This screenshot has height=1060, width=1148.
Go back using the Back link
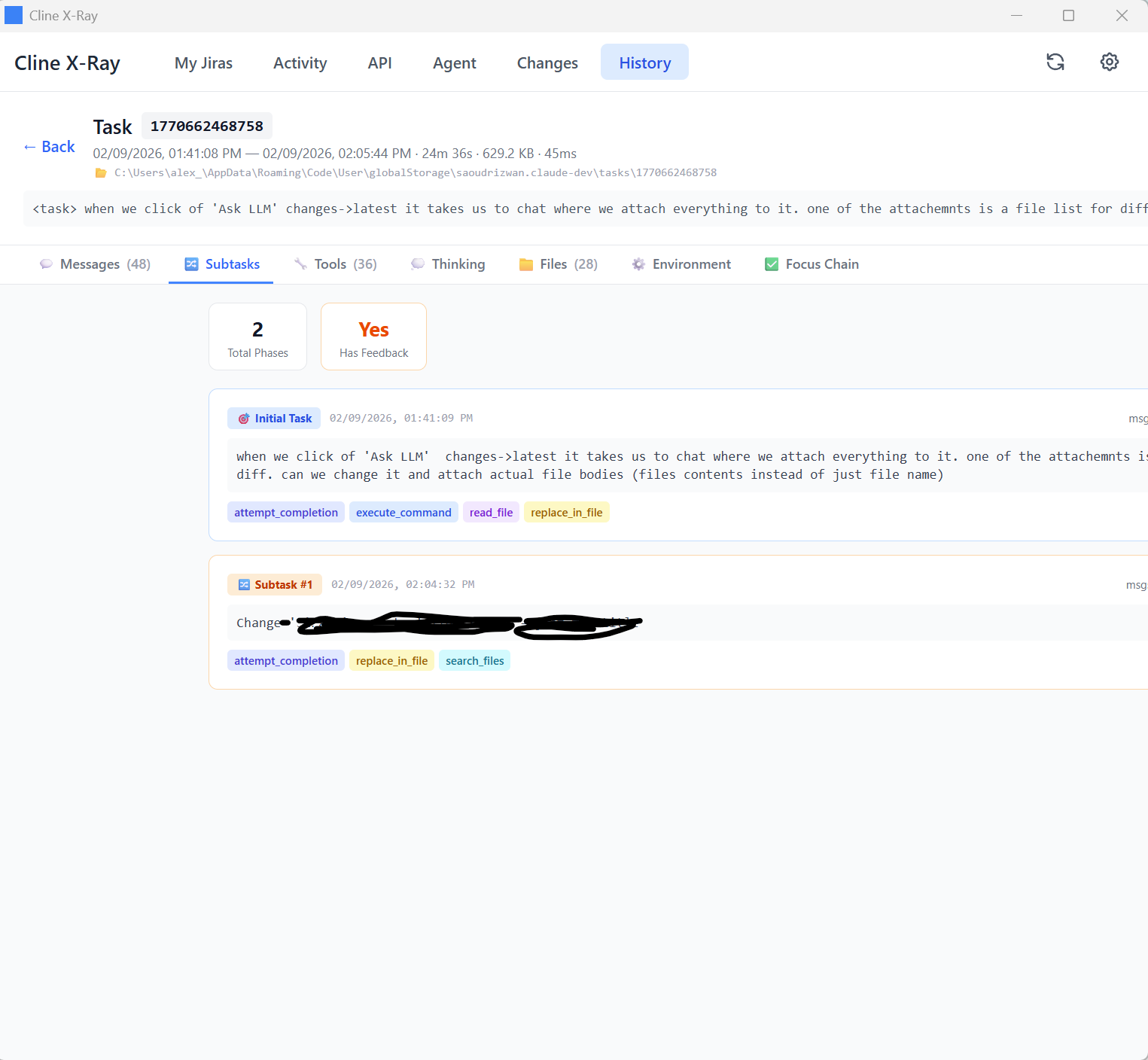click(49, 147)
